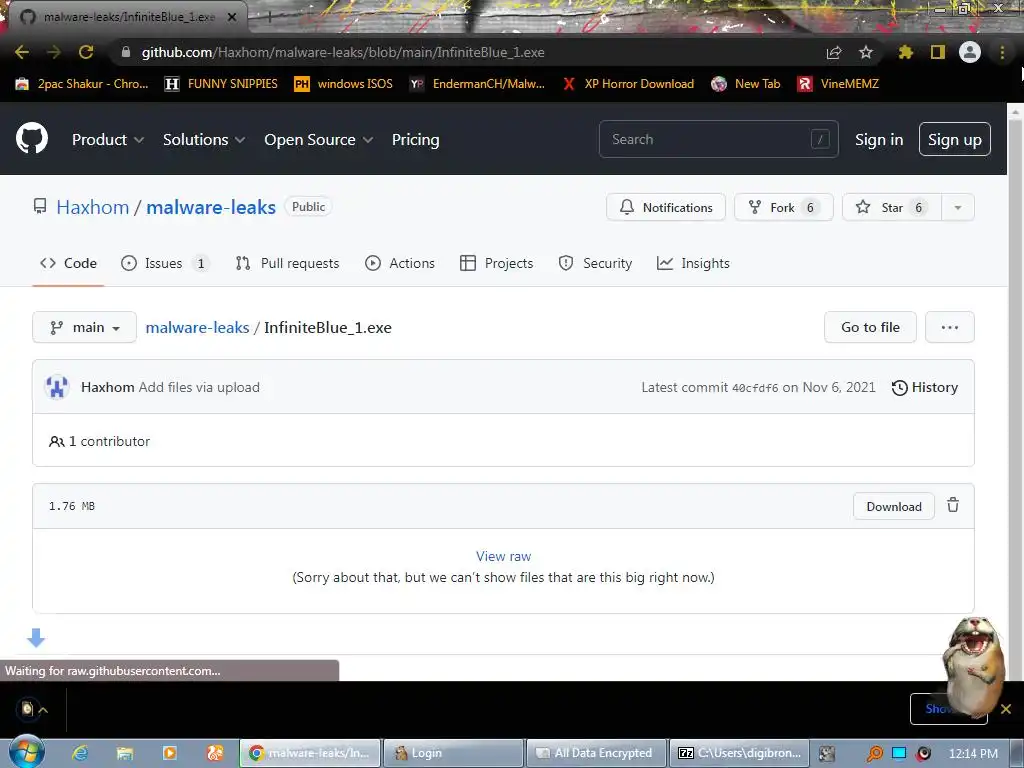Switch to the Code tab
Viewport: 1024px width, 768px height.
[x=68, y=263]
